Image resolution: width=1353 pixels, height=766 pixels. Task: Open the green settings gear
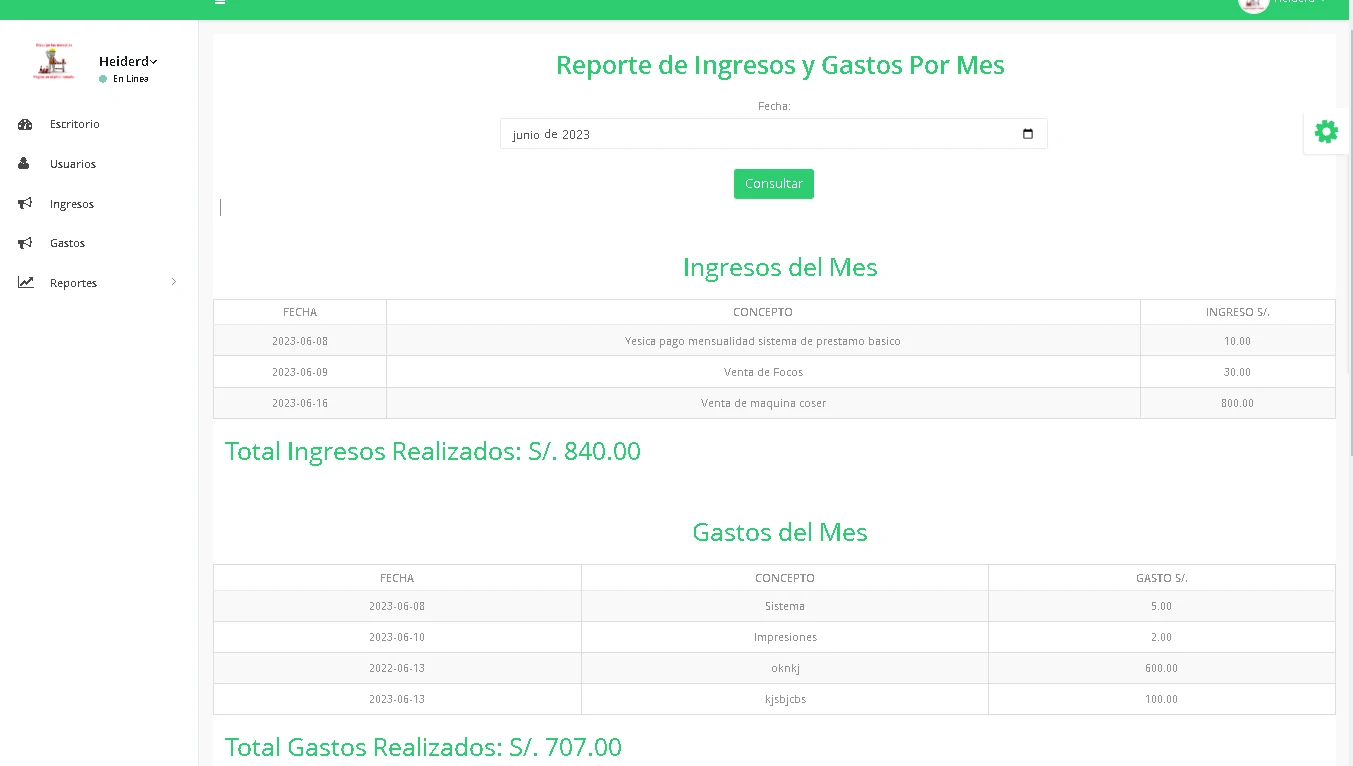coord(1326,131)
